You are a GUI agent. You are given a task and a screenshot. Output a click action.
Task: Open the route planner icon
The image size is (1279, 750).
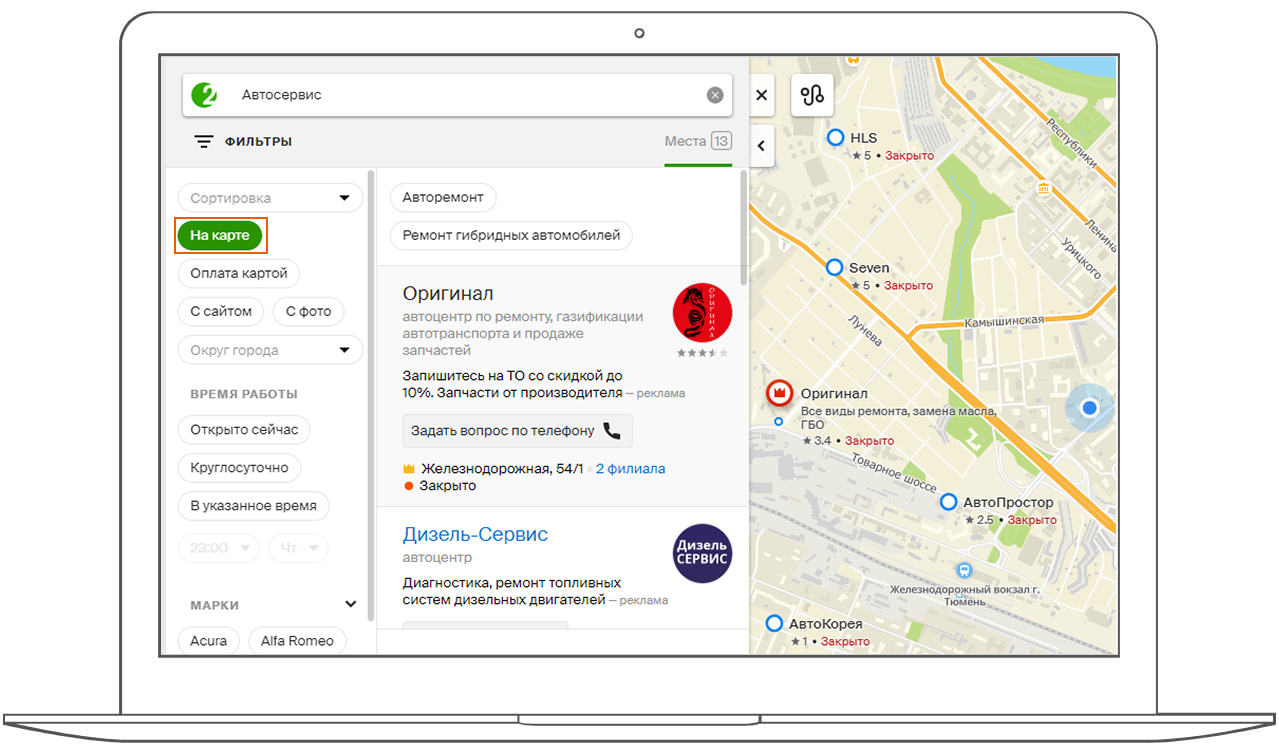click(813, 95)
